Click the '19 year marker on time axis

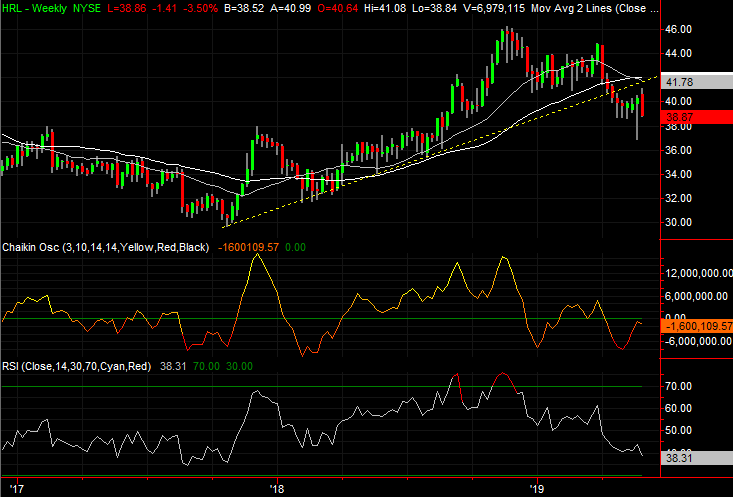[538, 489]
